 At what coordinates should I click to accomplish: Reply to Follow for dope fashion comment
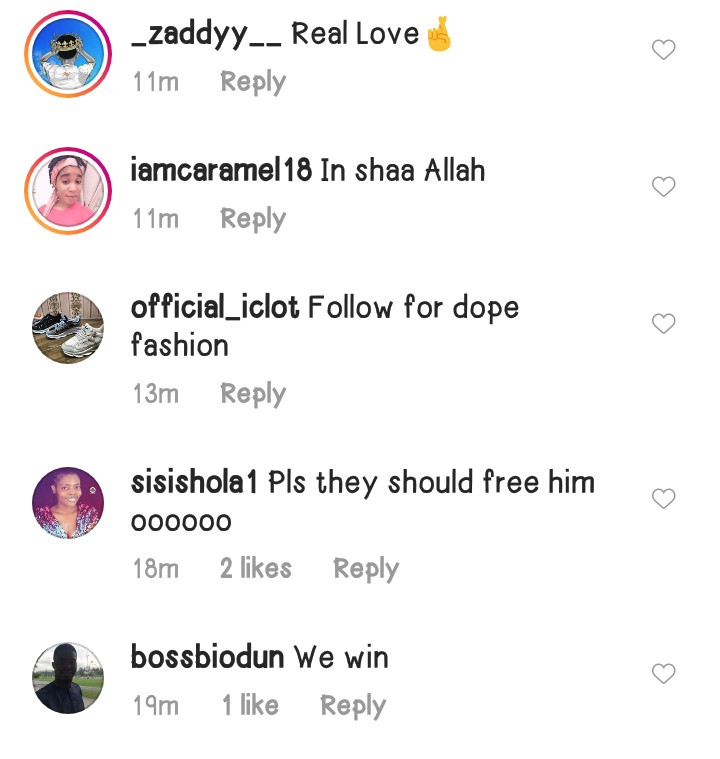coord(253,394)
